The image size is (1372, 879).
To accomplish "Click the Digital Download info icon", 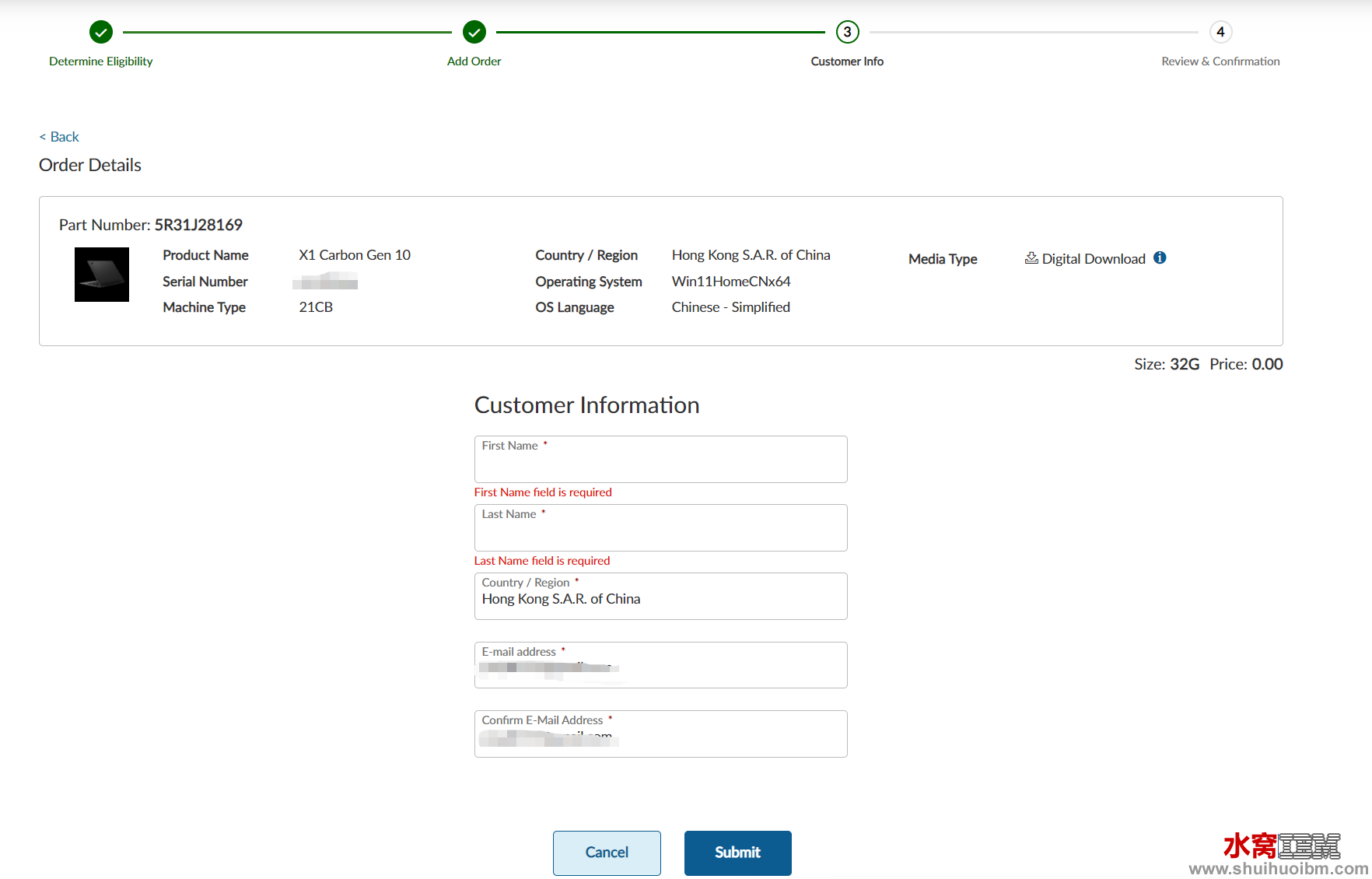I will (1160, 257).
